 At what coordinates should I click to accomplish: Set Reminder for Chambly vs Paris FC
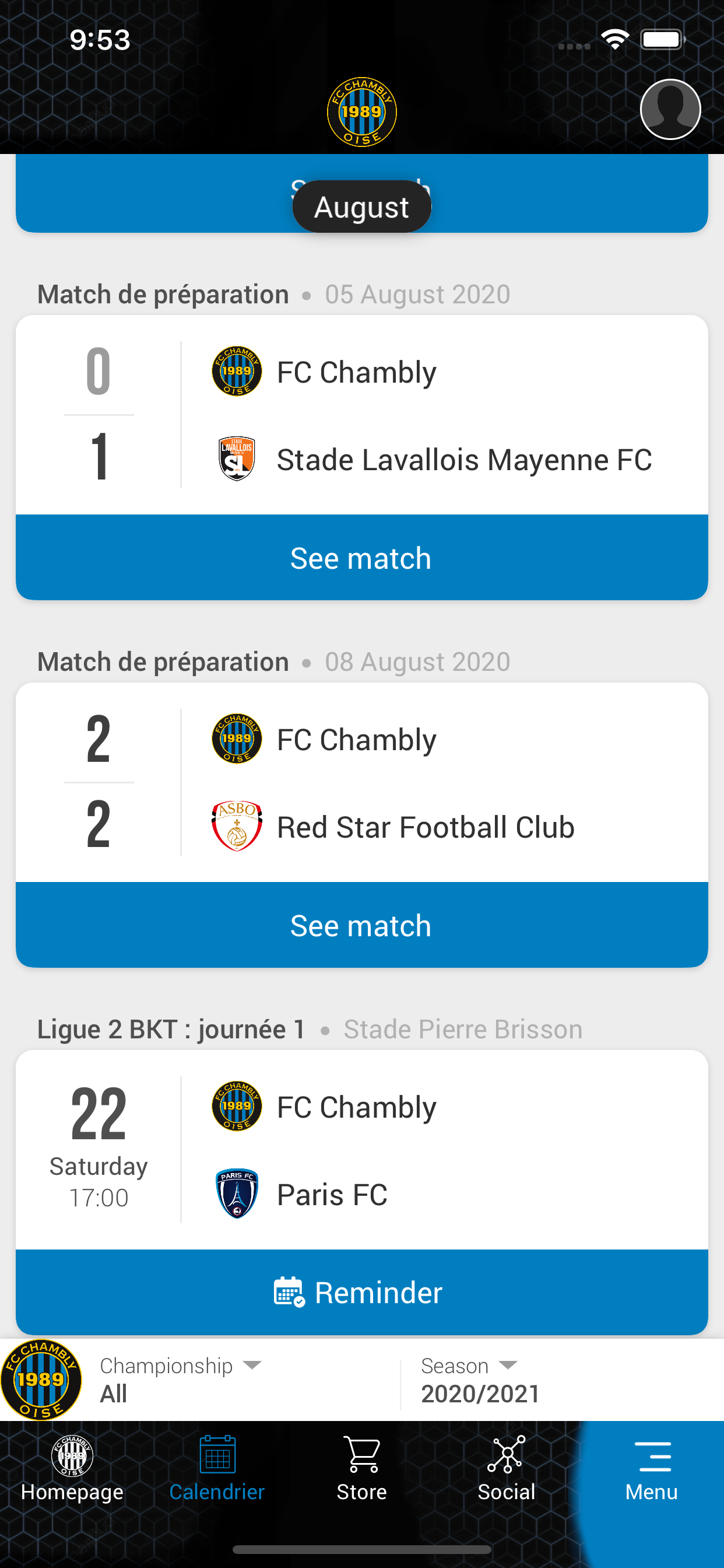coord(362,1292)
